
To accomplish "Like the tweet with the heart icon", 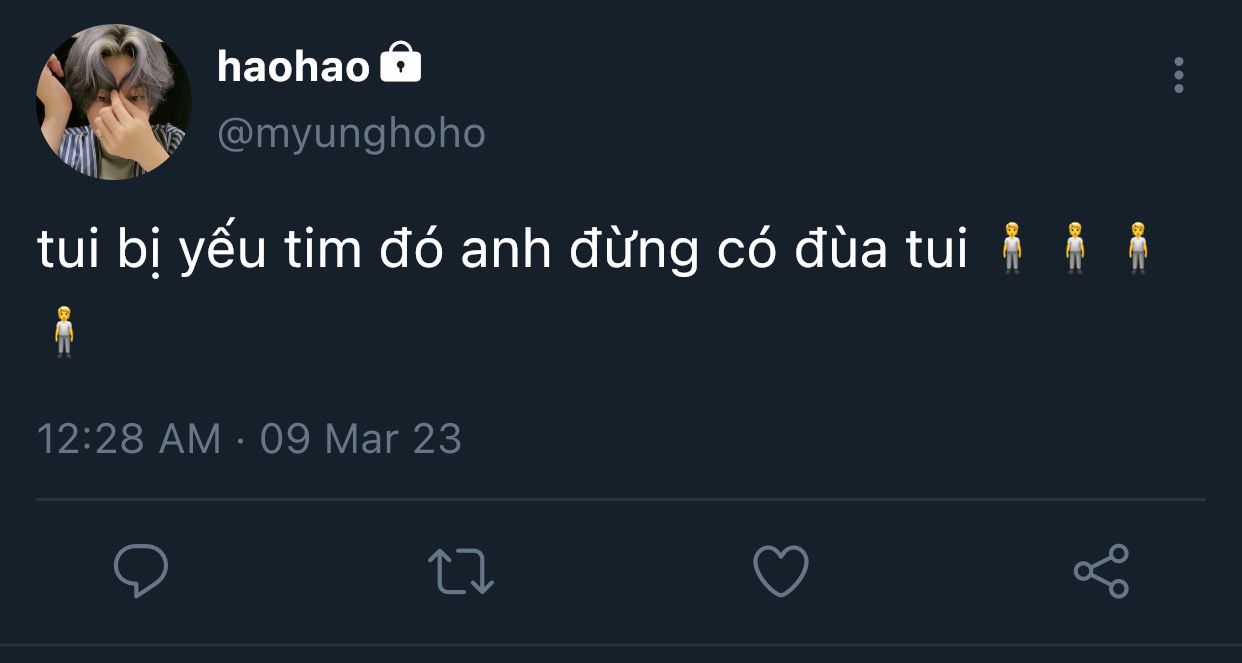I will point(780,571).
